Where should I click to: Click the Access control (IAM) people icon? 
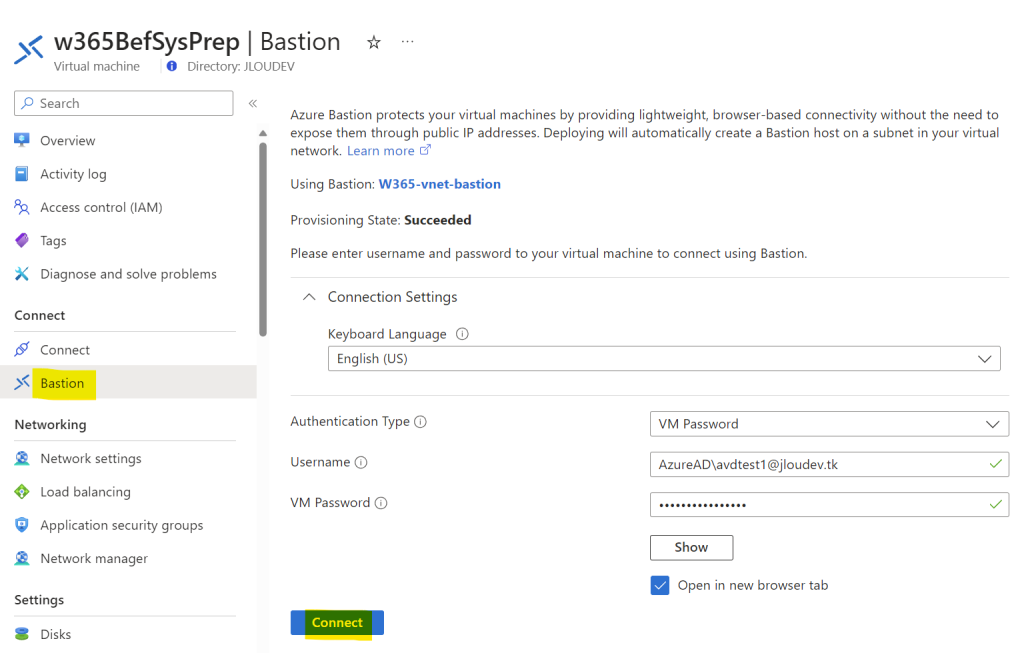pyautogui.click(x=22, y=207)
